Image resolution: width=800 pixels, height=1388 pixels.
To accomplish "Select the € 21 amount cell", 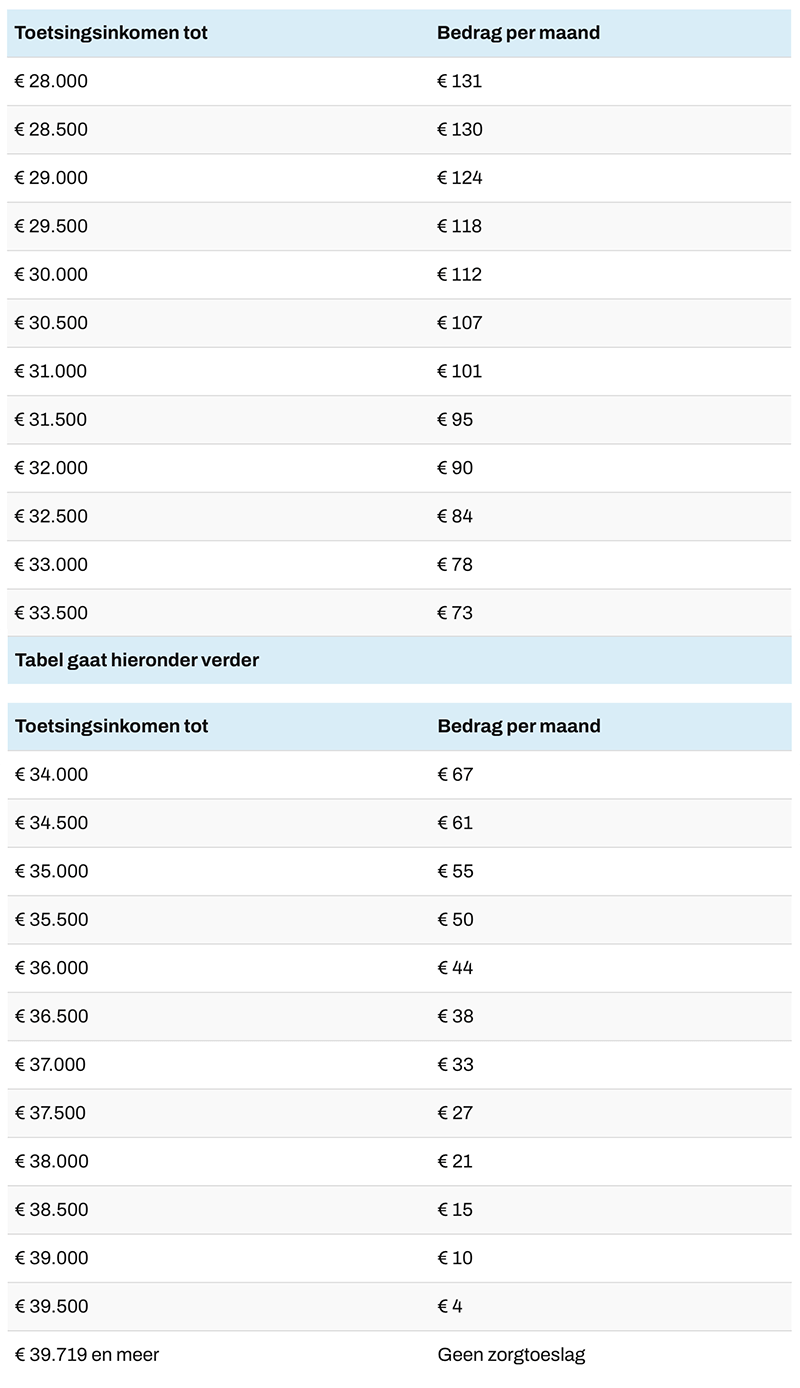I will [x=455, y=1161].
